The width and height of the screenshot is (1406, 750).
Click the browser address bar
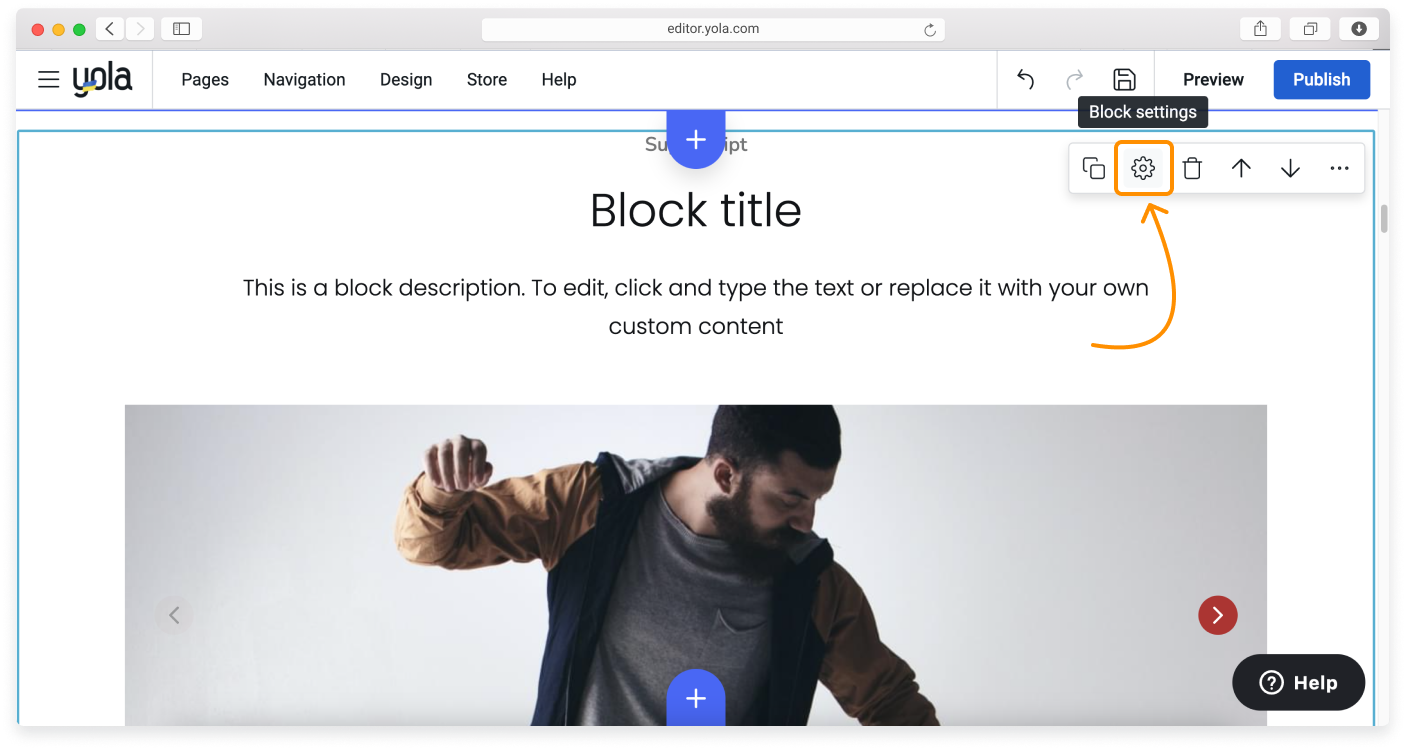click(713, 28)
